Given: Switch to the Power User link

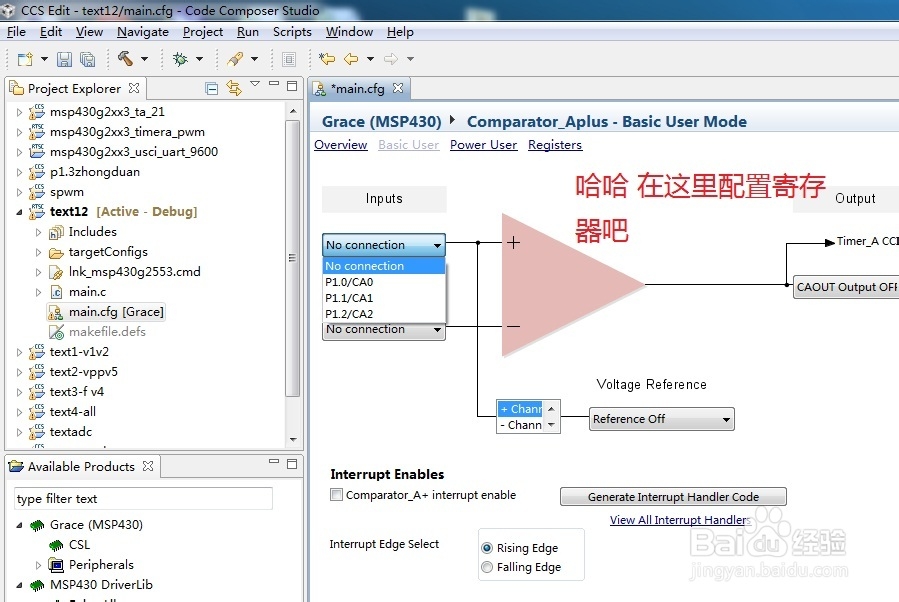Looking at the screenshot, I should (483, 144).
